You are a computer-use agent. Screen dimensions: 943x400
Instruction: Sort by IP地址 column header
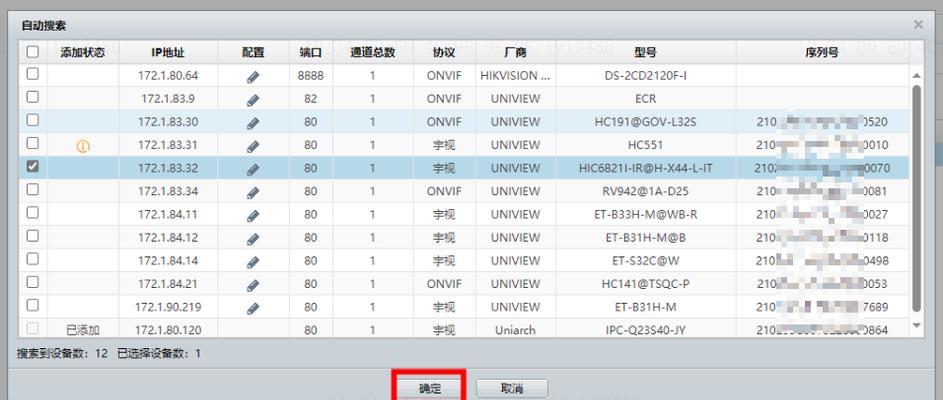coord(168,52)
